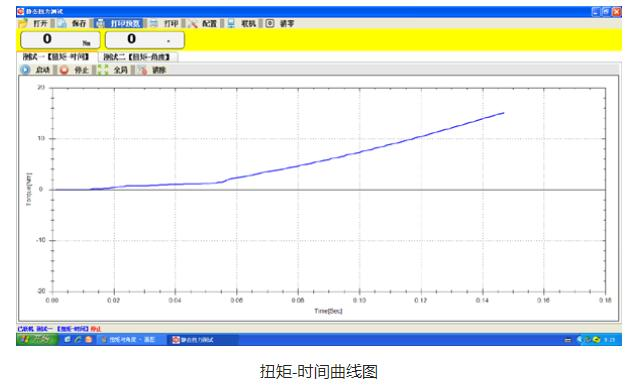Viewport: 639px width, 385px height.
Task: Stop the test with red 停止 button
Action: 64,70
